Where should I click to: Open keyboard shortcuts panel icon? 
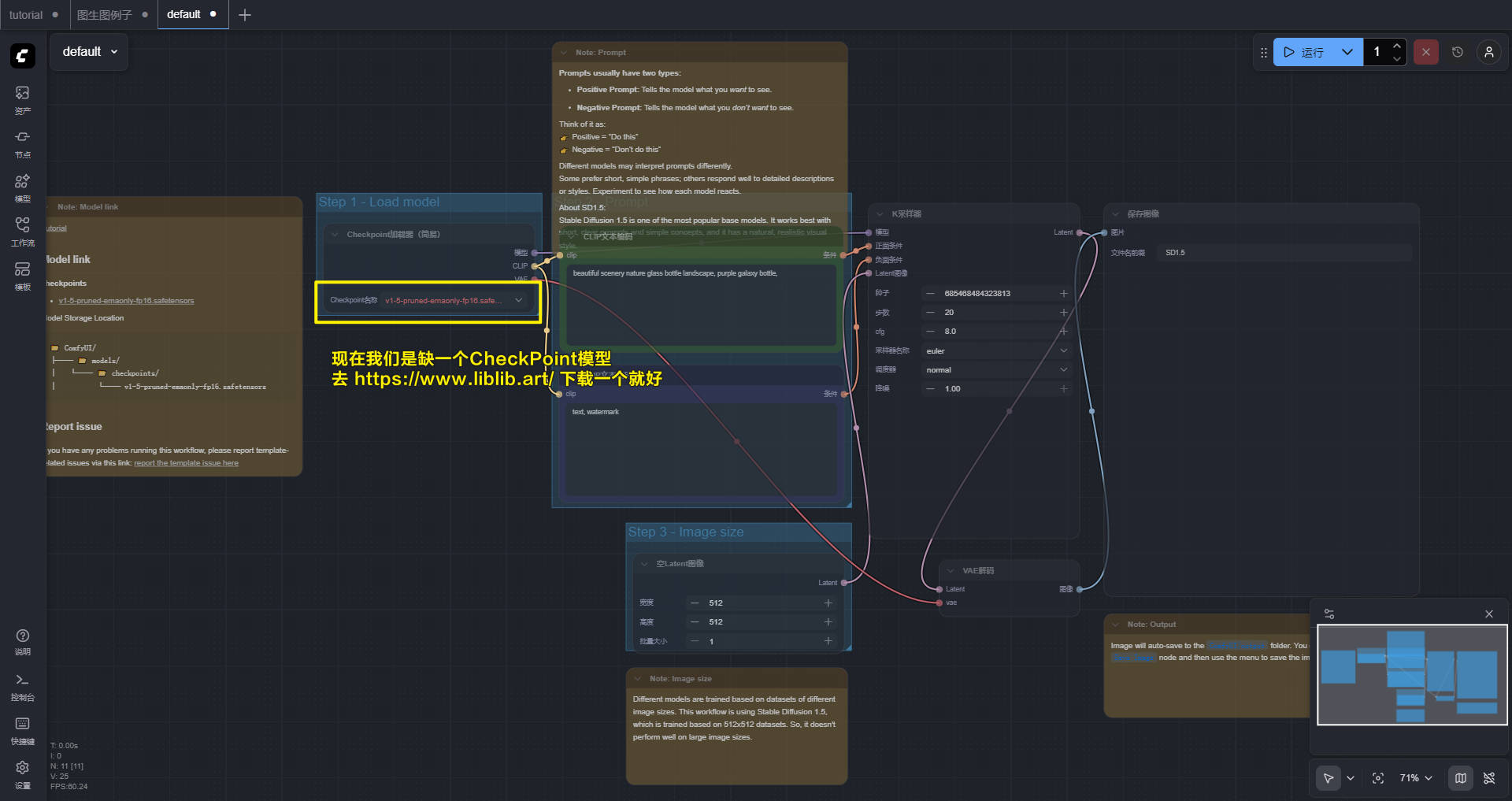22,729
